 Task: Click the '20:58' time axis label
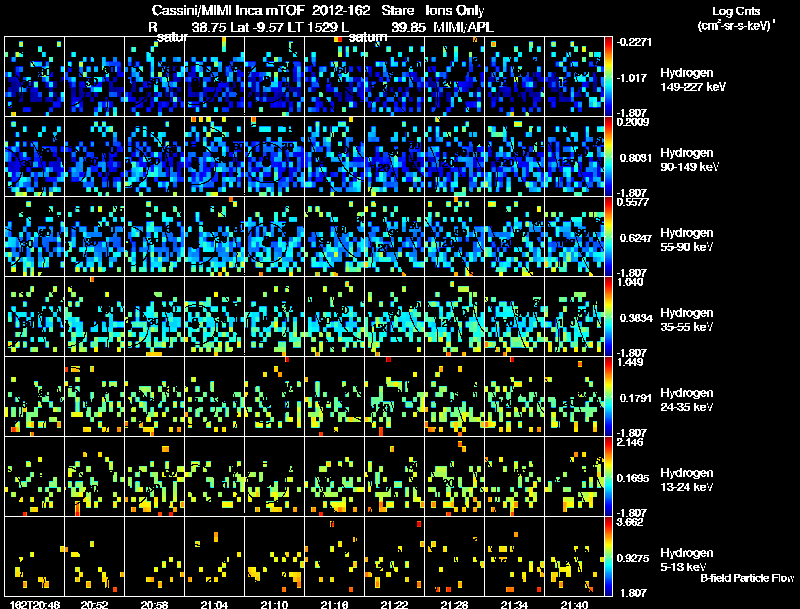click(x=155, y=605)
